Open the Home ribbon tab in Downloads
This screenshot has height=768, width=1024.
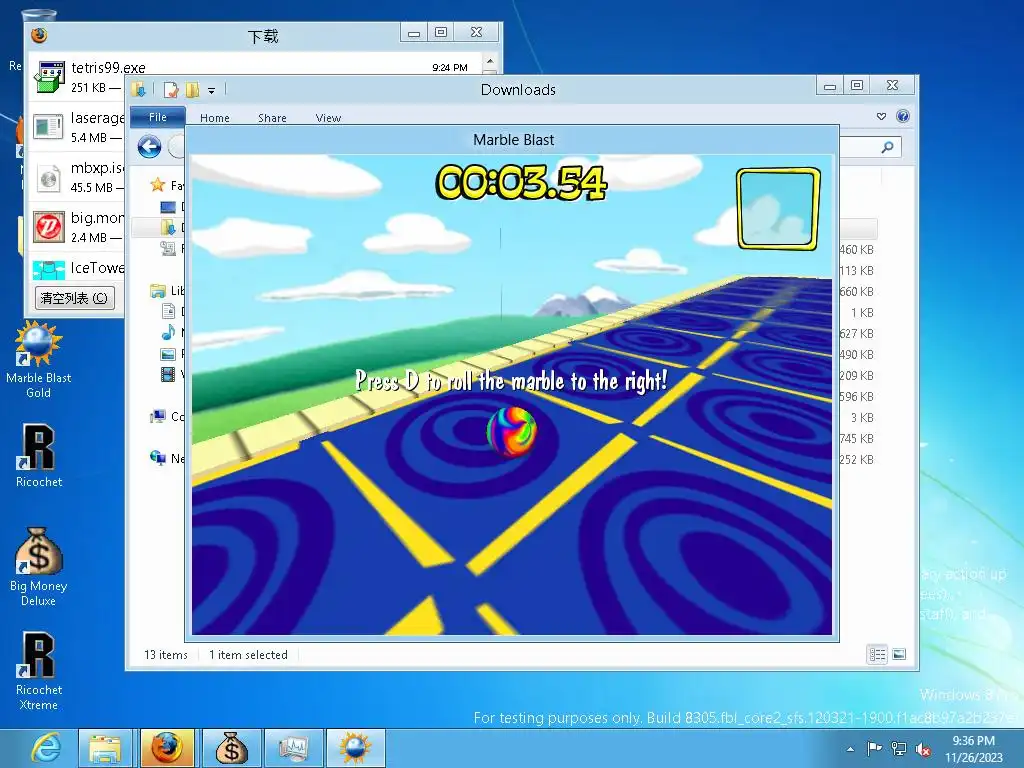[215, 118]
